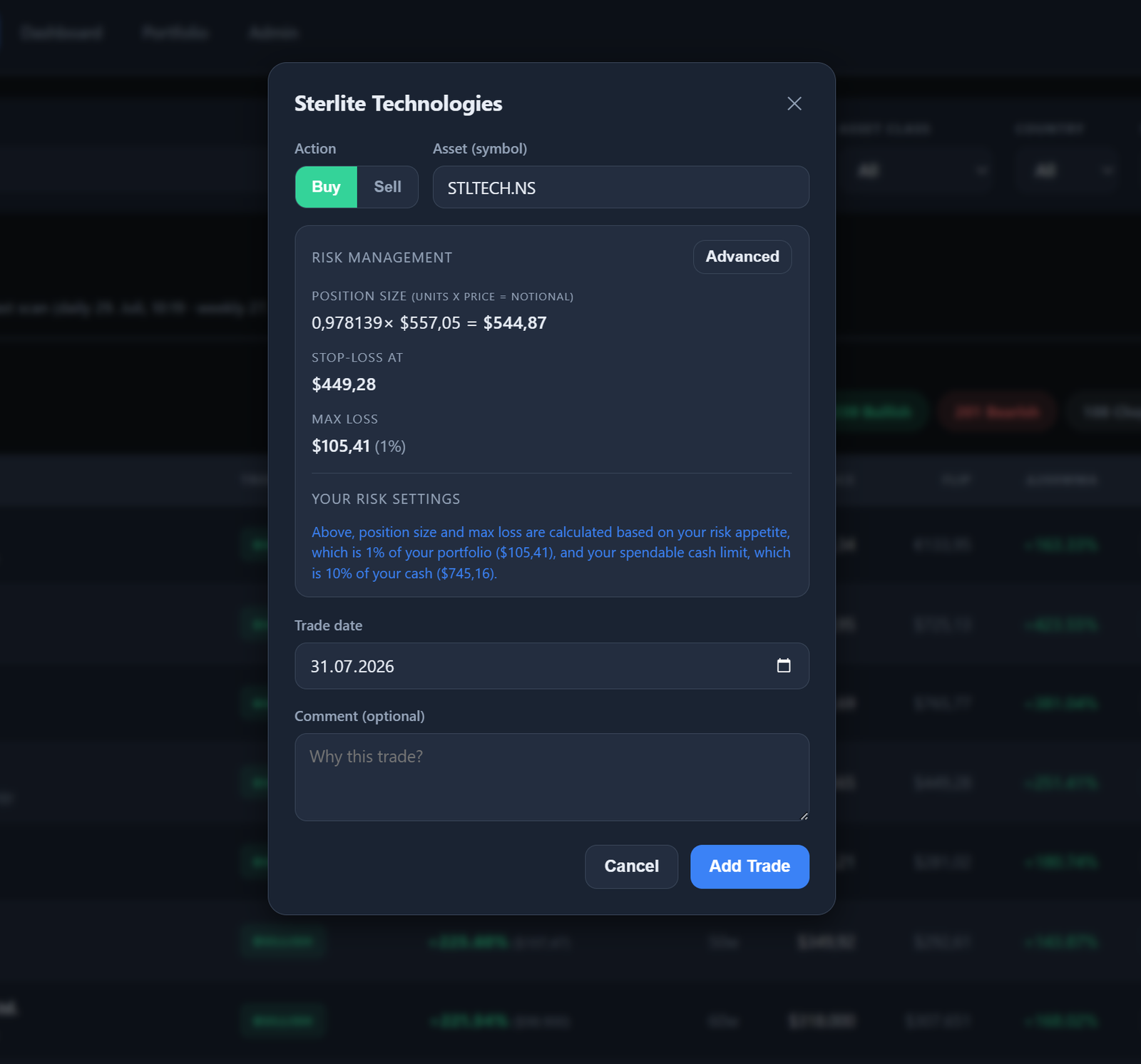This screenshot has width=1141, height=1064.
Task: Click the stop-loss value $449,28
Action: (344, 384)
